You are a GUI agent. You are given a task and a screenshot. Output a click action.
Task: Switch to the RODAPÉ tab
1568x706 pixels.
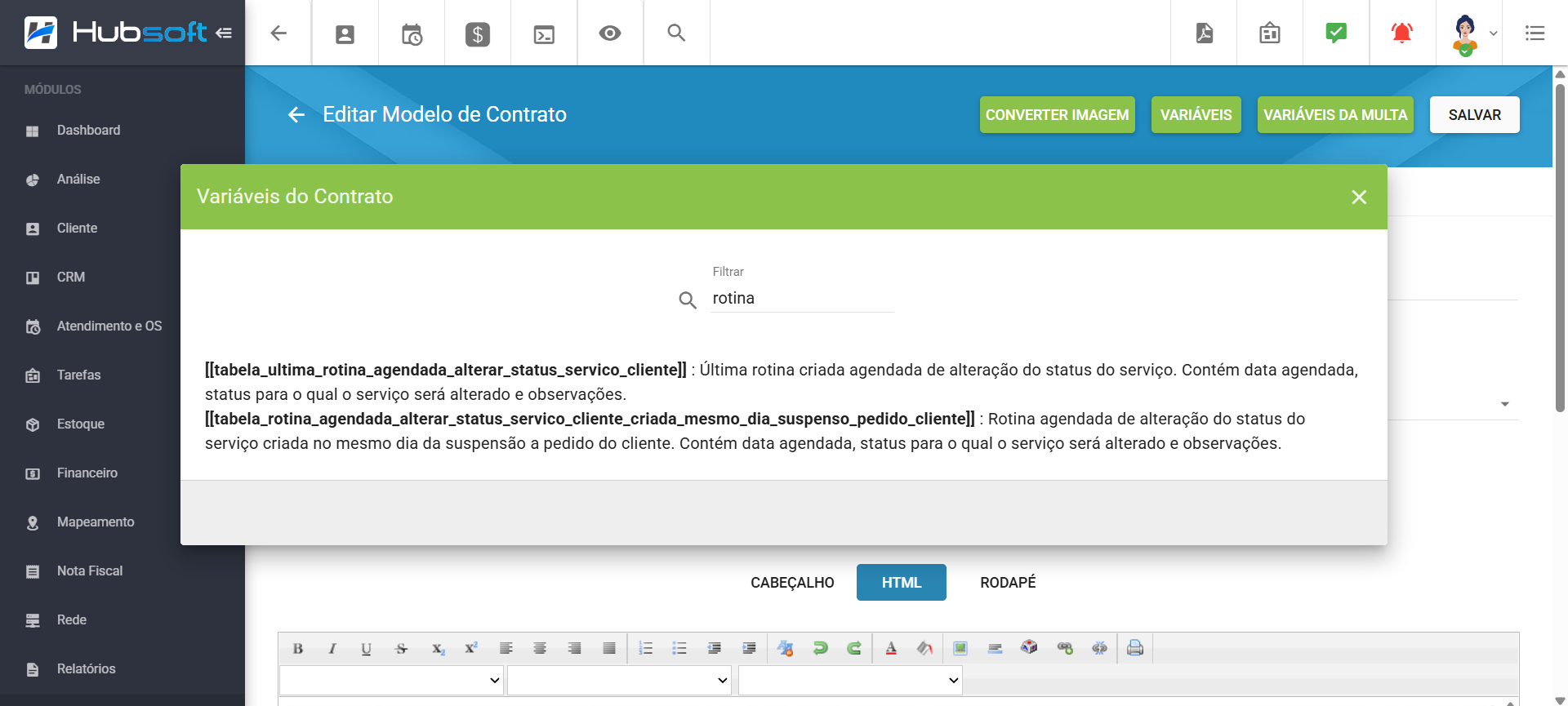click(1008, 582)
